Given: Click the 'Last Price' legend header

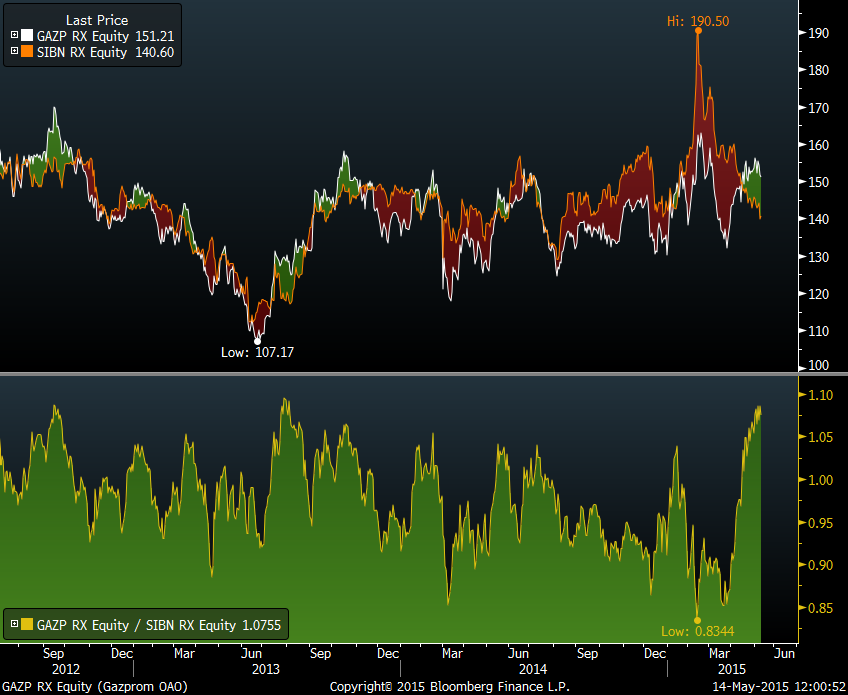Looking at the screenshot, I should [97, 21].
